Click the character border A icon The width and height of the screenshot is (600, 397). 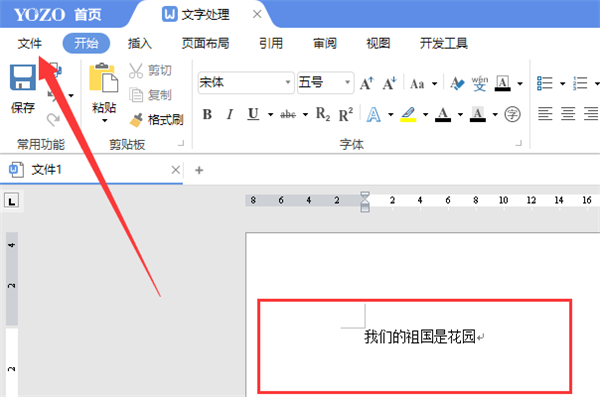click(502, 83)
